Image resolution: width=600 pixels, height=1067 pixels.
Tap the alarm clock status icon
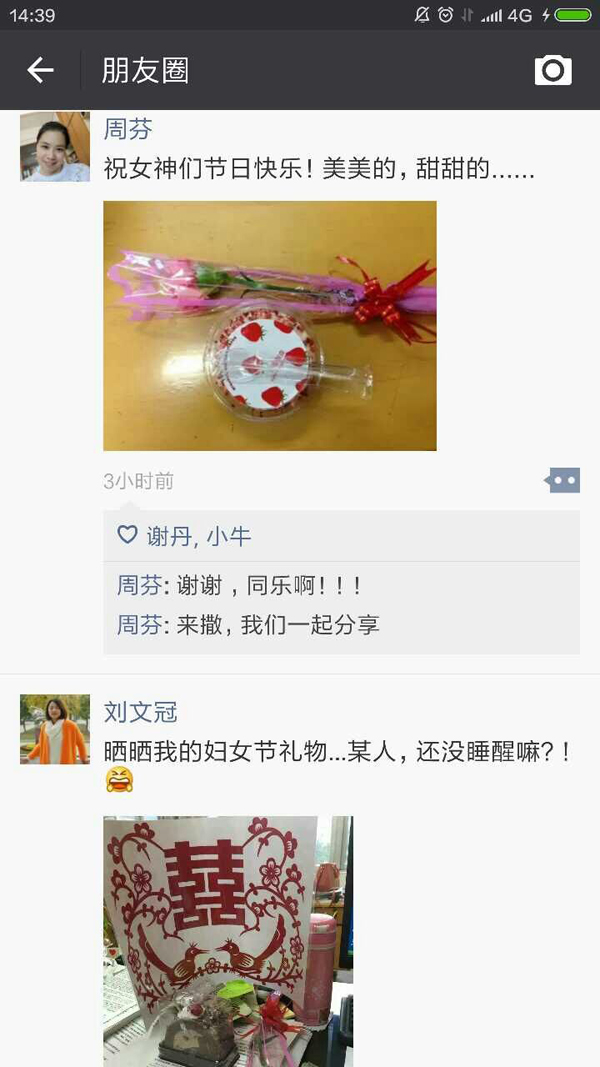(x=446, y=15)
